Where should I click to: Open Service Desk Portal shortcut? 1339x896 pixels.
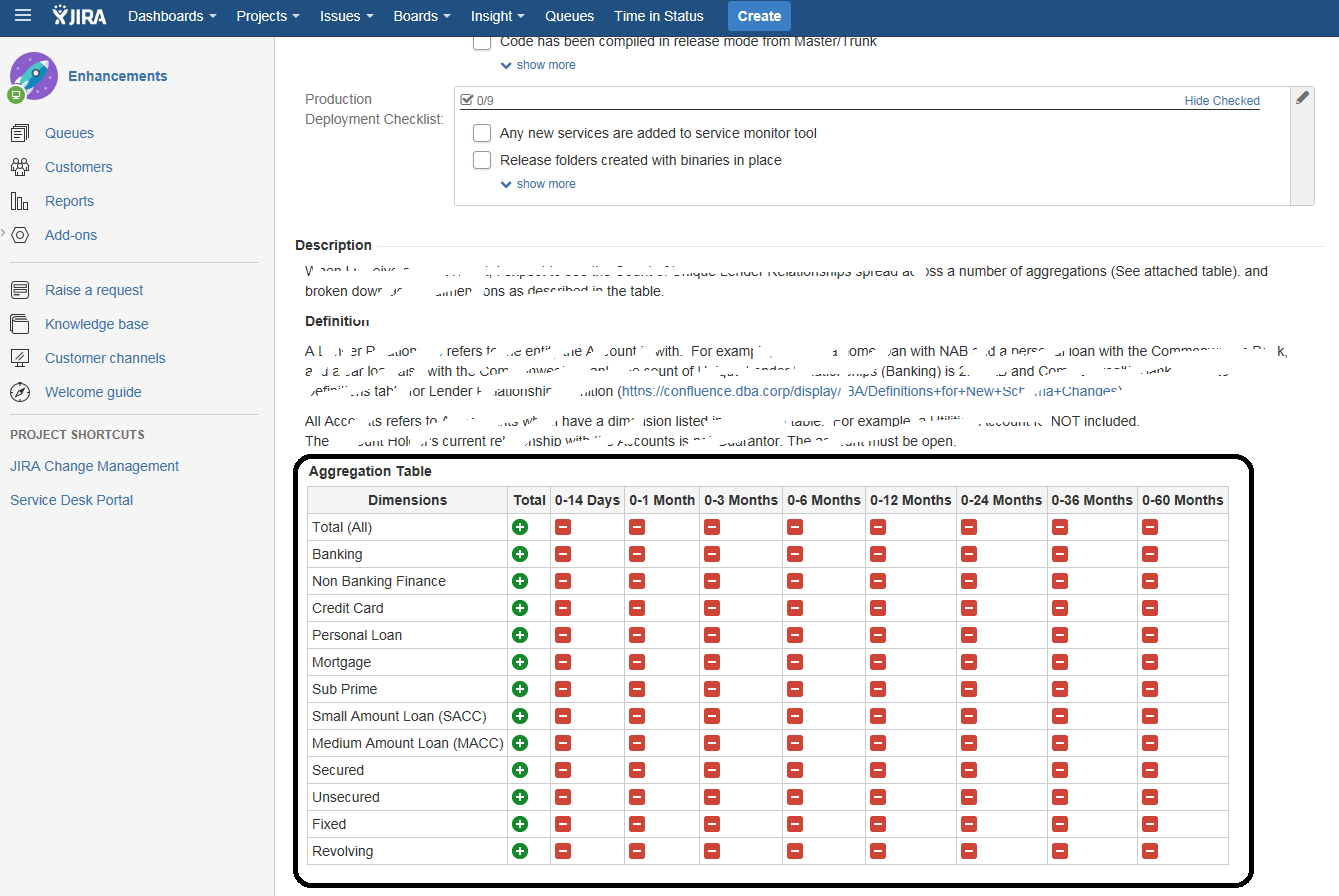[x=72, y=500]
